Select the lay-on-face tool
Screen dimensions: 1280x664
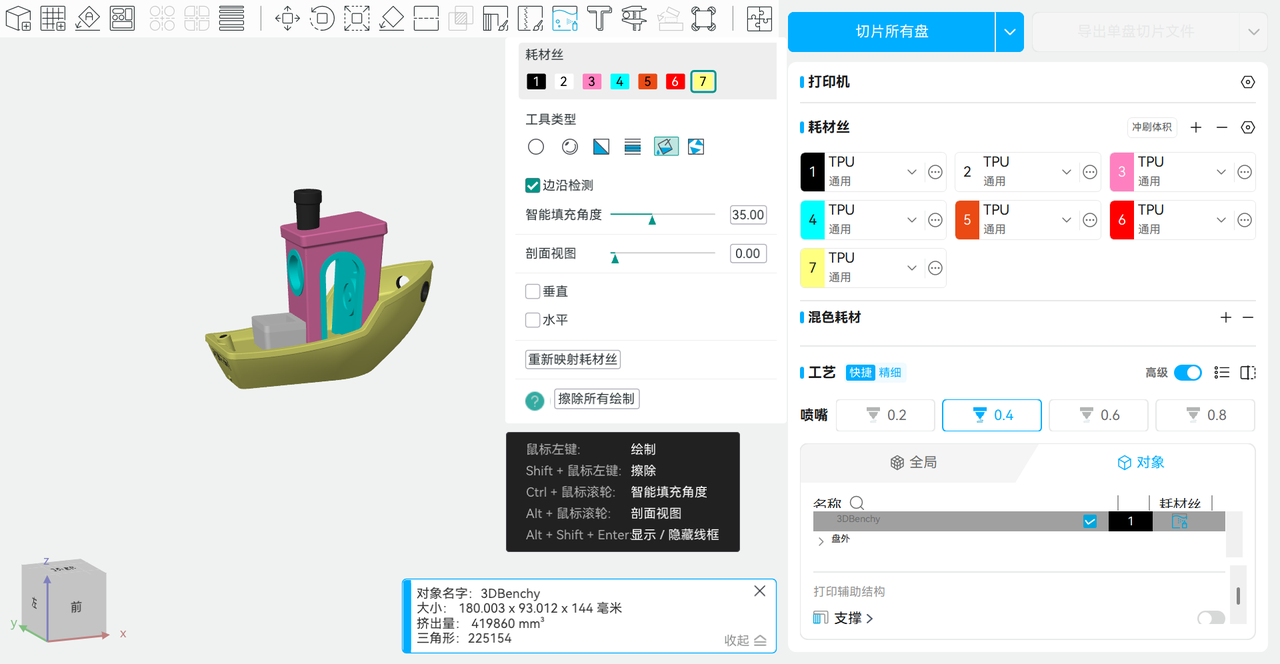pyautogui.click(x=392, y=17)
